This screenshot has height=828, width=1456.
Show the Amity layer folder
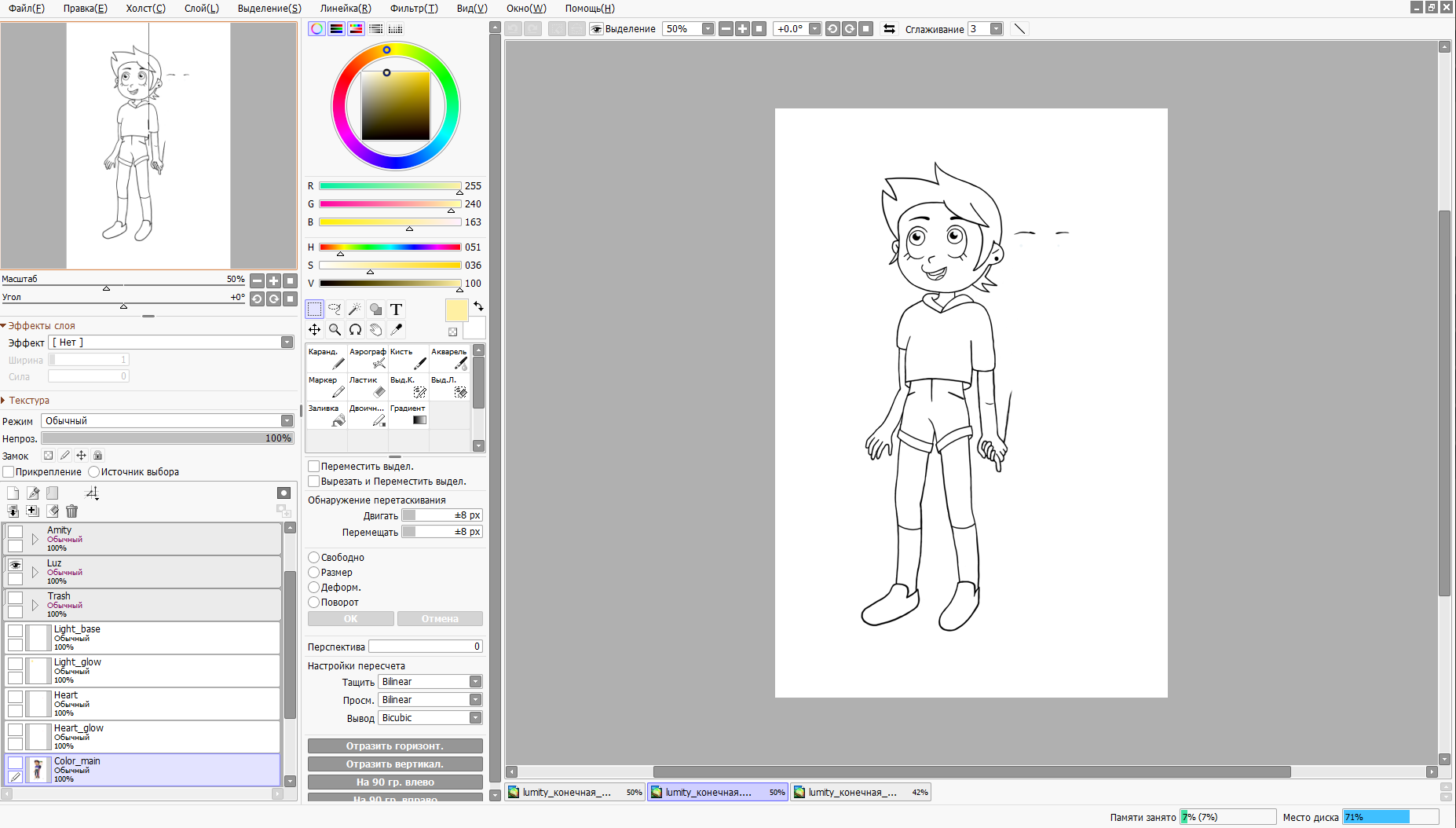click(15, 533)
